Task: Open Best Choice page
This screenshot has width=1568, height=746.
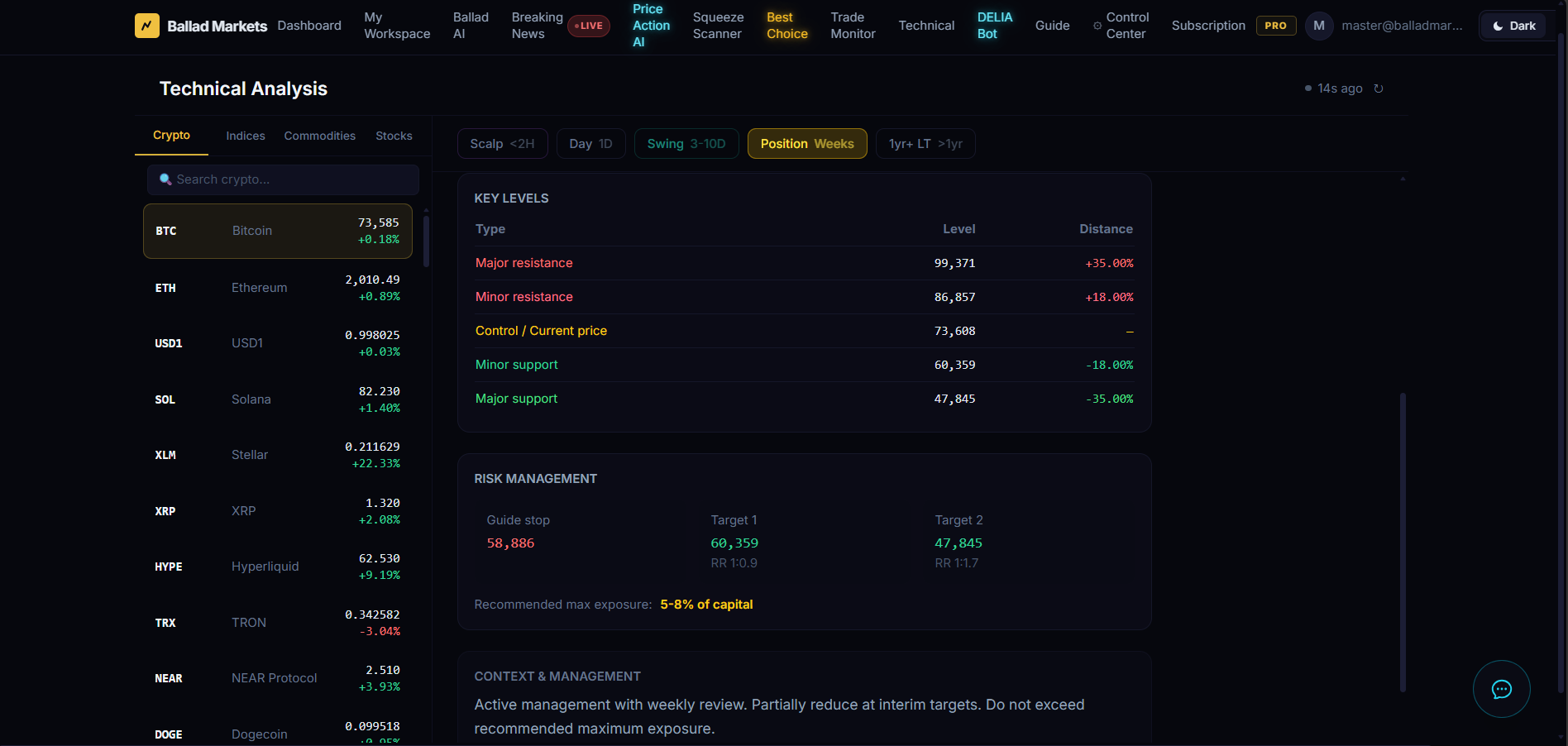Action: tap(786, 26)
